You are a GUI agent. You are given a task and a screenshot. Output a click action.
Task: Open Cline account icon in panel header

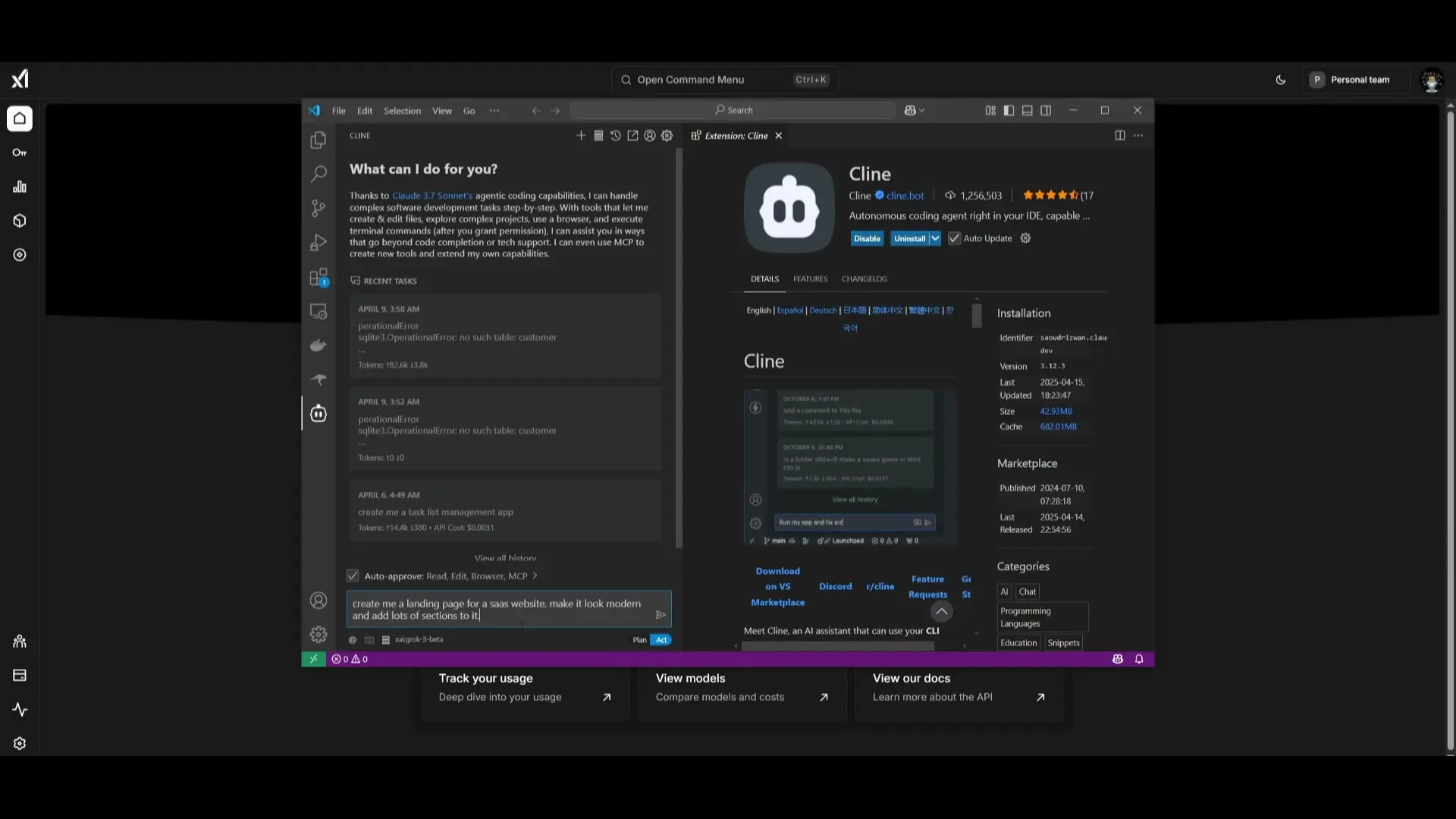[x=650, y=136]
